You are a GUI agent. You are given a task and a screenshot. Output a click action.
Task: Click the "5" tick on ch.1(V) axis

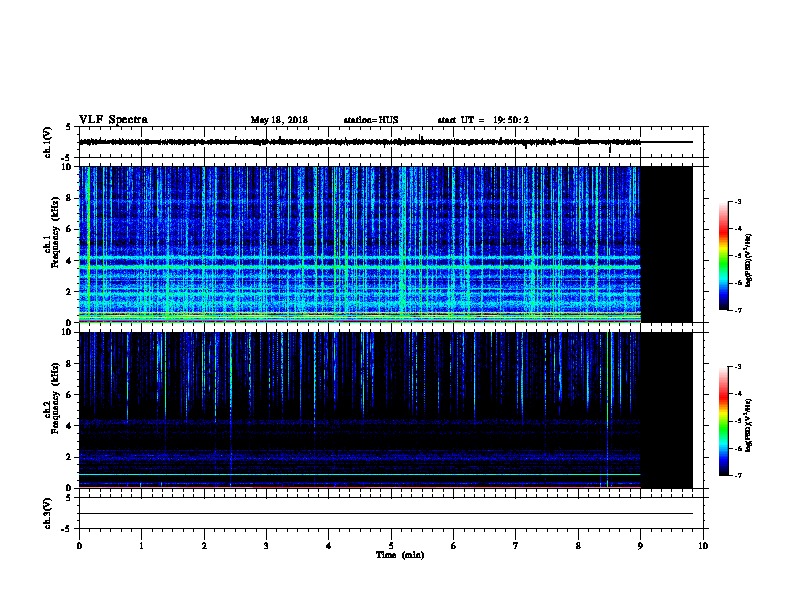point(68,127)
